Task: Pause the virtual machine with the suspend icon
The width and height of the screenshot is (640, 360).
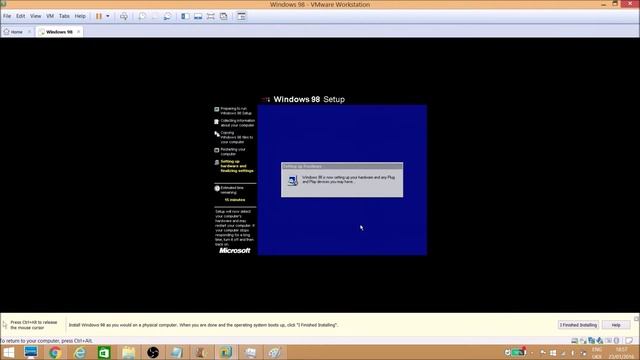Action: 99,16
